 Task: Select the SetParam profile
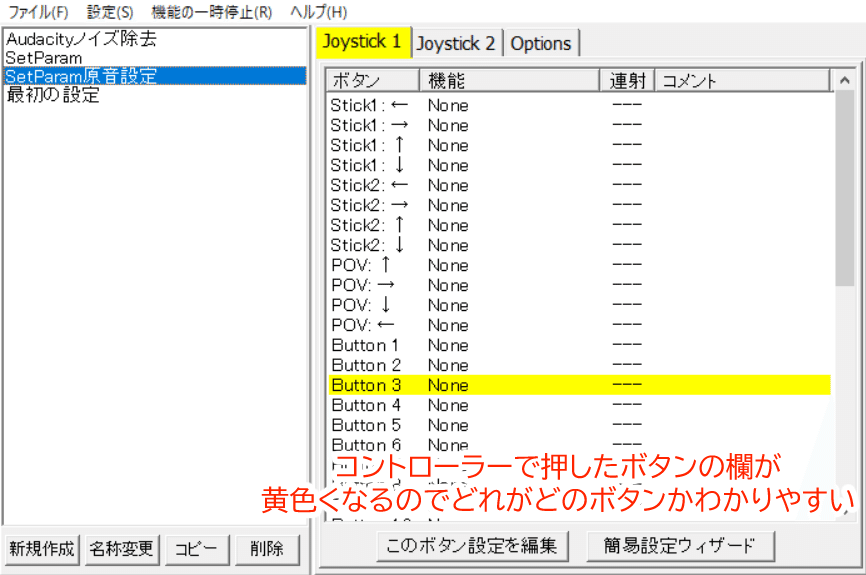(x=155, y=57)
